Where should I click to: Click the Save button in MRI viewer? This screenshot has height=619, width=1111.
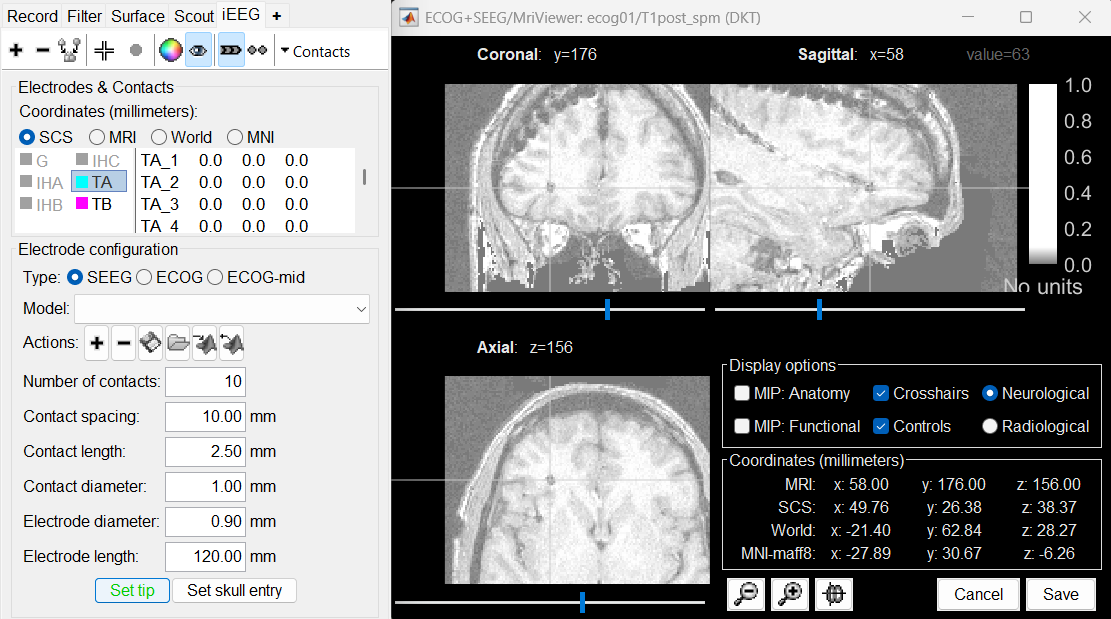[1060, 594]
